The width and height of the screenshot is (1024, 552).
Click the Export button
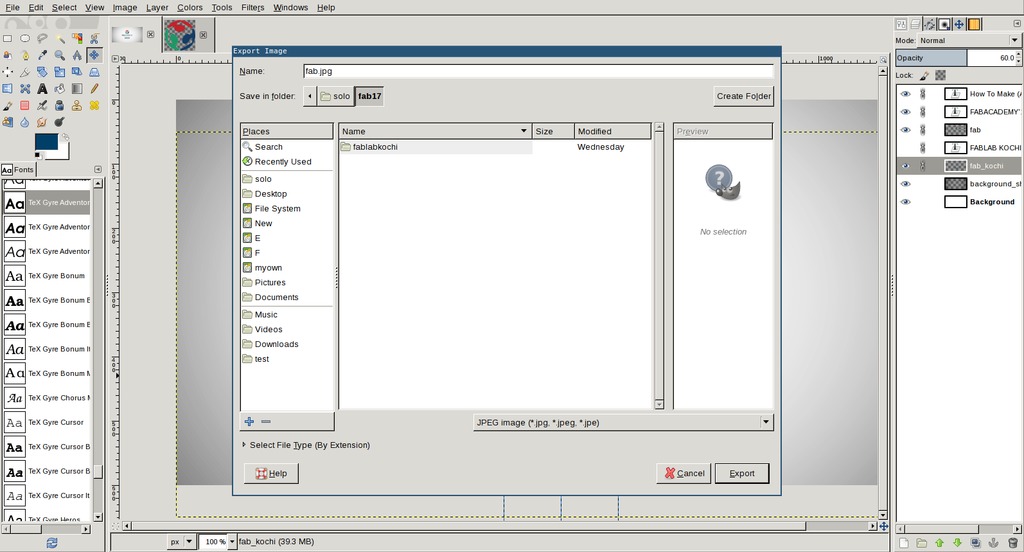(742, 474)
